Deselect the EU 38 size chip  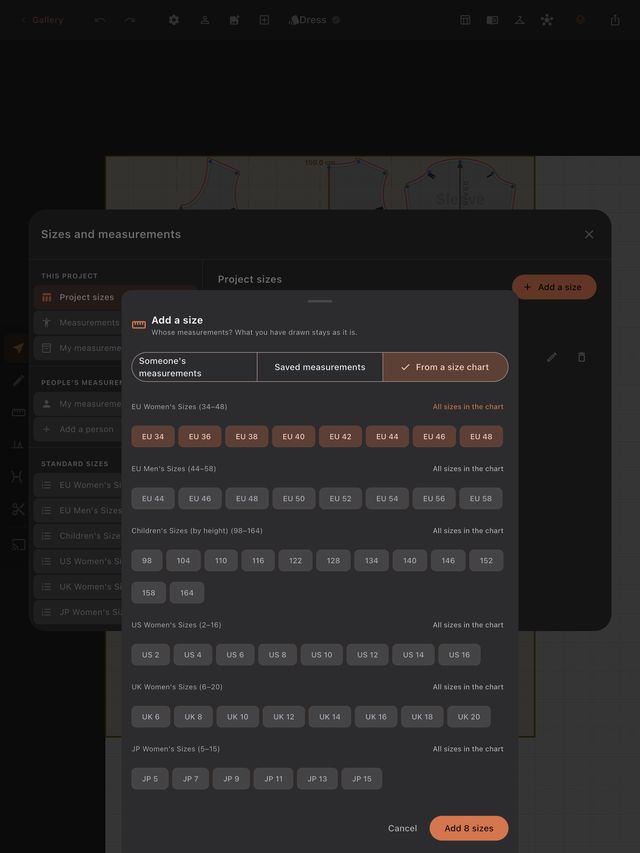pyautogui.click(x=247, y=436)
